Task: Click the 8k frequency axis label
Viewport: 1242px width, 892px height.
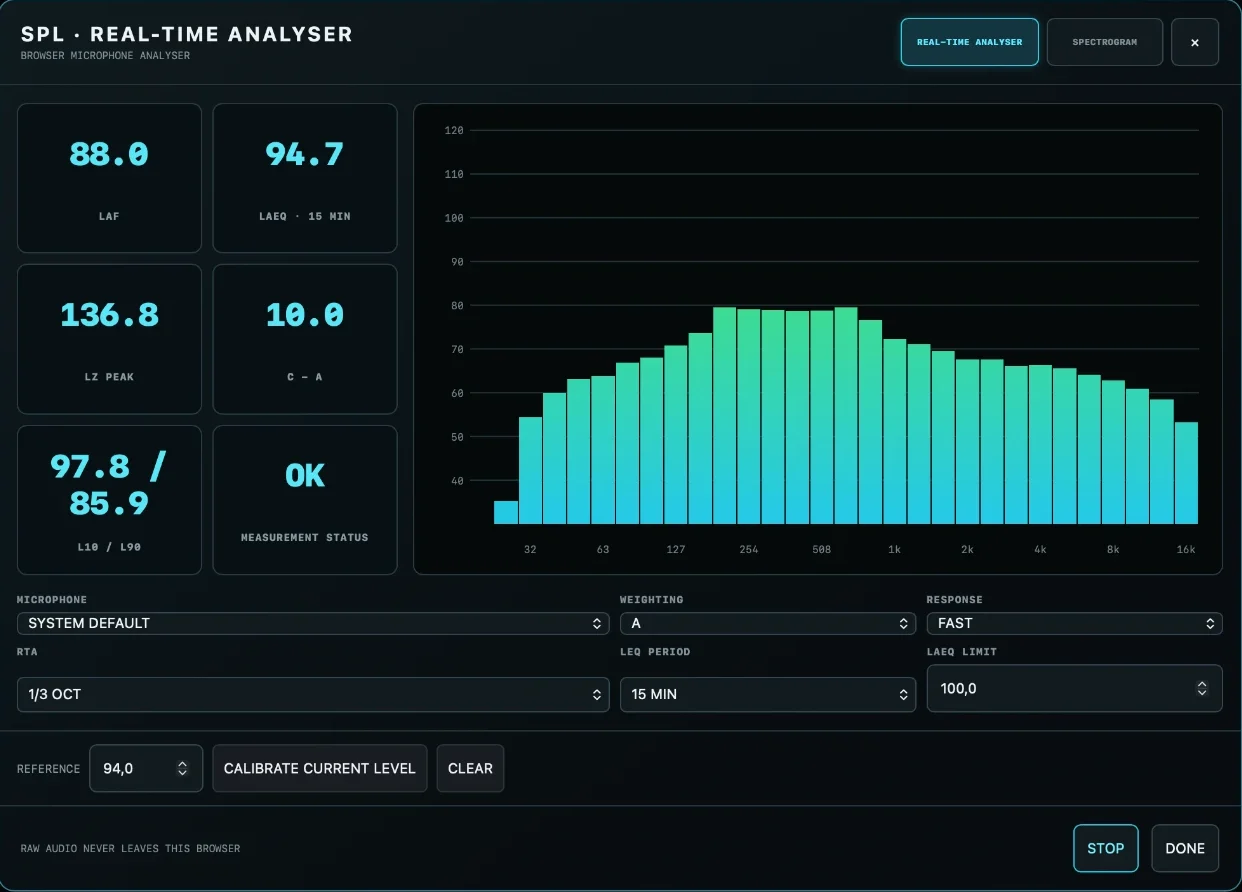Action: pyautogui.click(x=1113, y=550)
